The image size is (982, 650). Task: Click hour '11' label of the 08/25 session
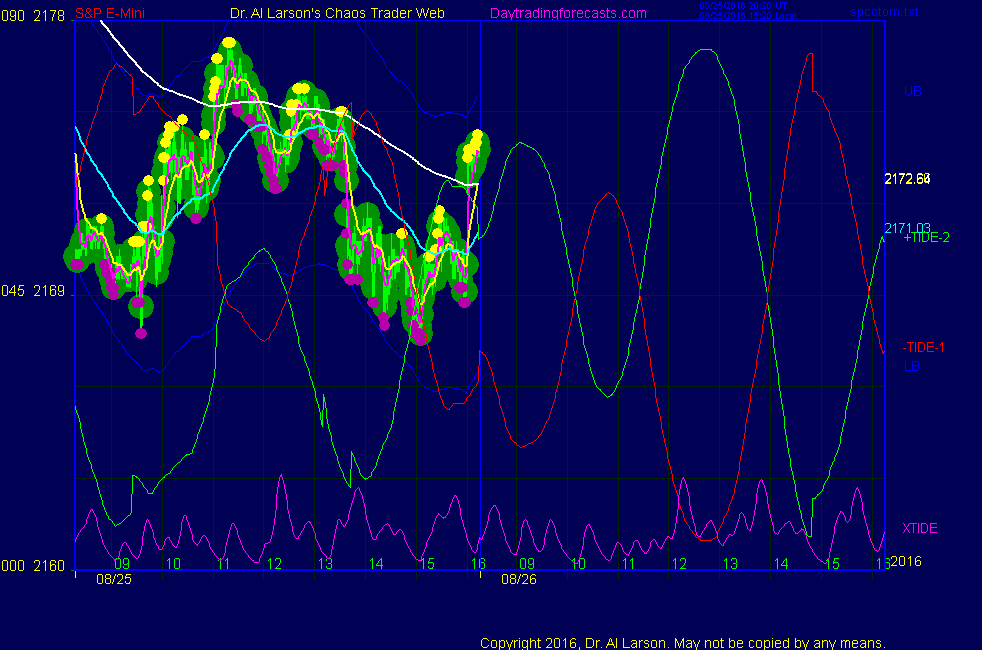[x=224, y=564]
